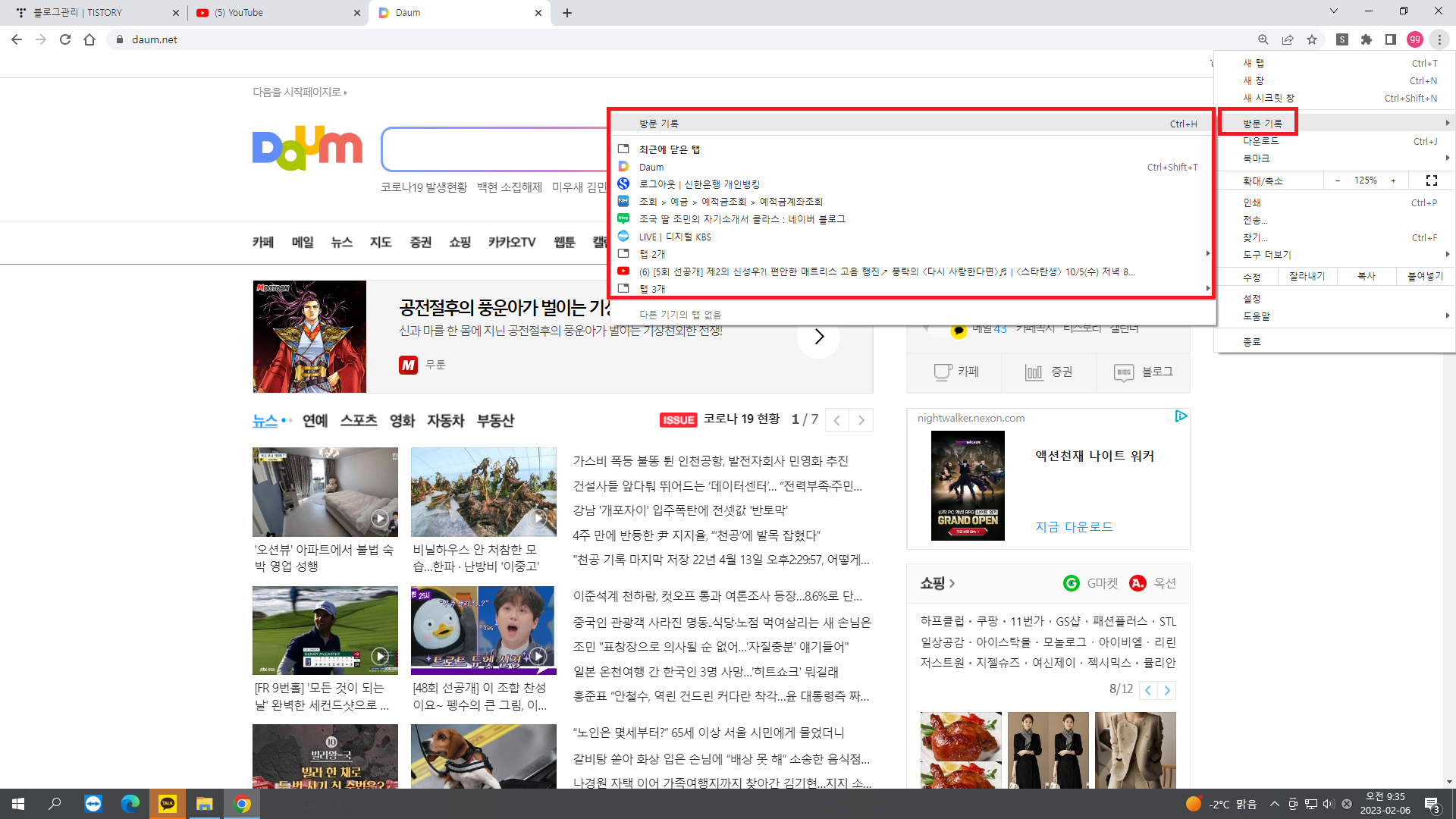Screen dimensions: 1456x819
Task: Switch news section to 부동산
Action: click(495, 420)
